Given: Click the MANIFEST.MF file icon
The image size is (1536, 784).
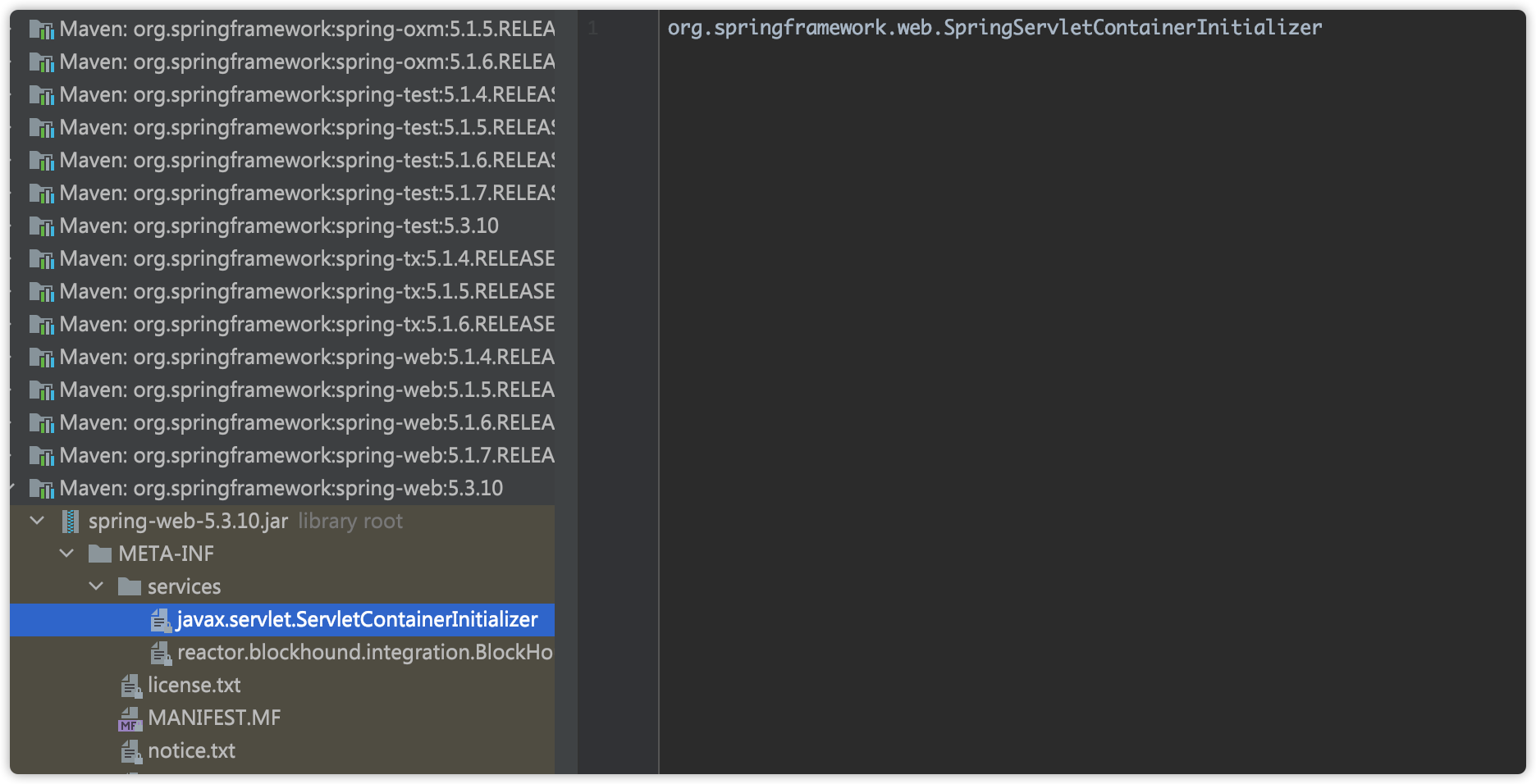Looking at the screenshot, I should click(x=130, y=718).
